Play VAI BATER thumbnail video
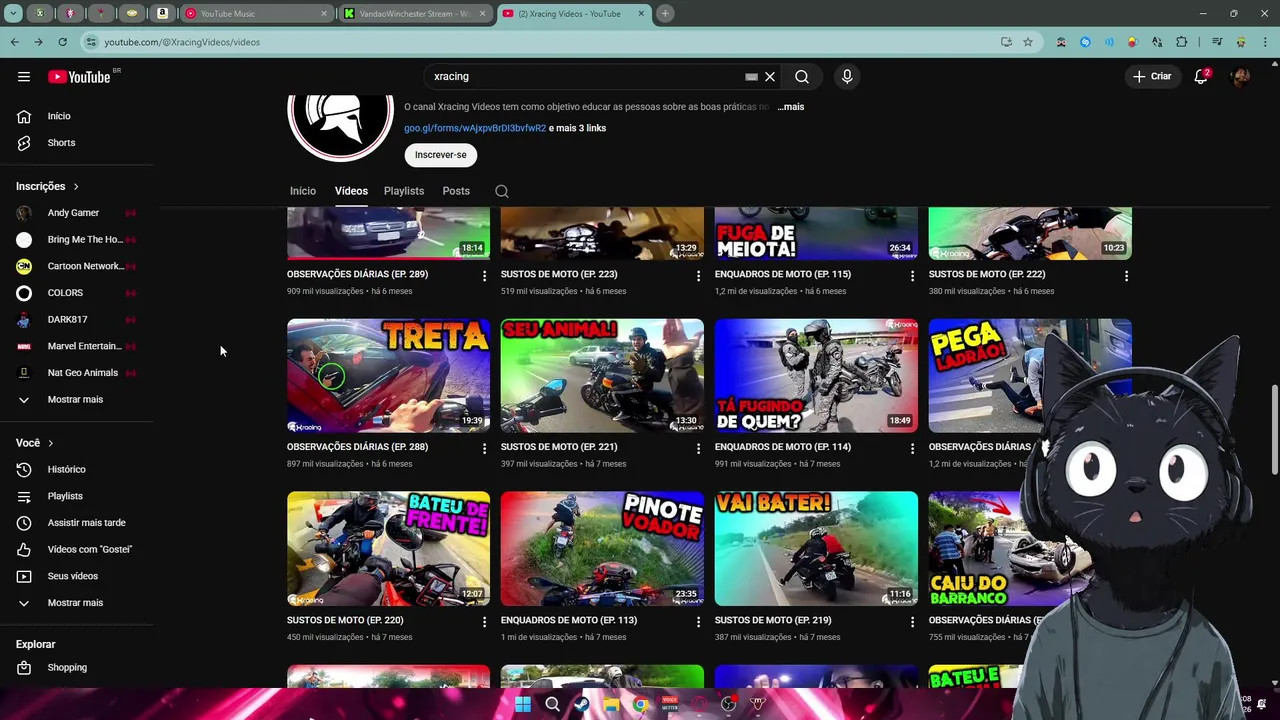This screenshot has width=1280, height=720. point(816,549)
